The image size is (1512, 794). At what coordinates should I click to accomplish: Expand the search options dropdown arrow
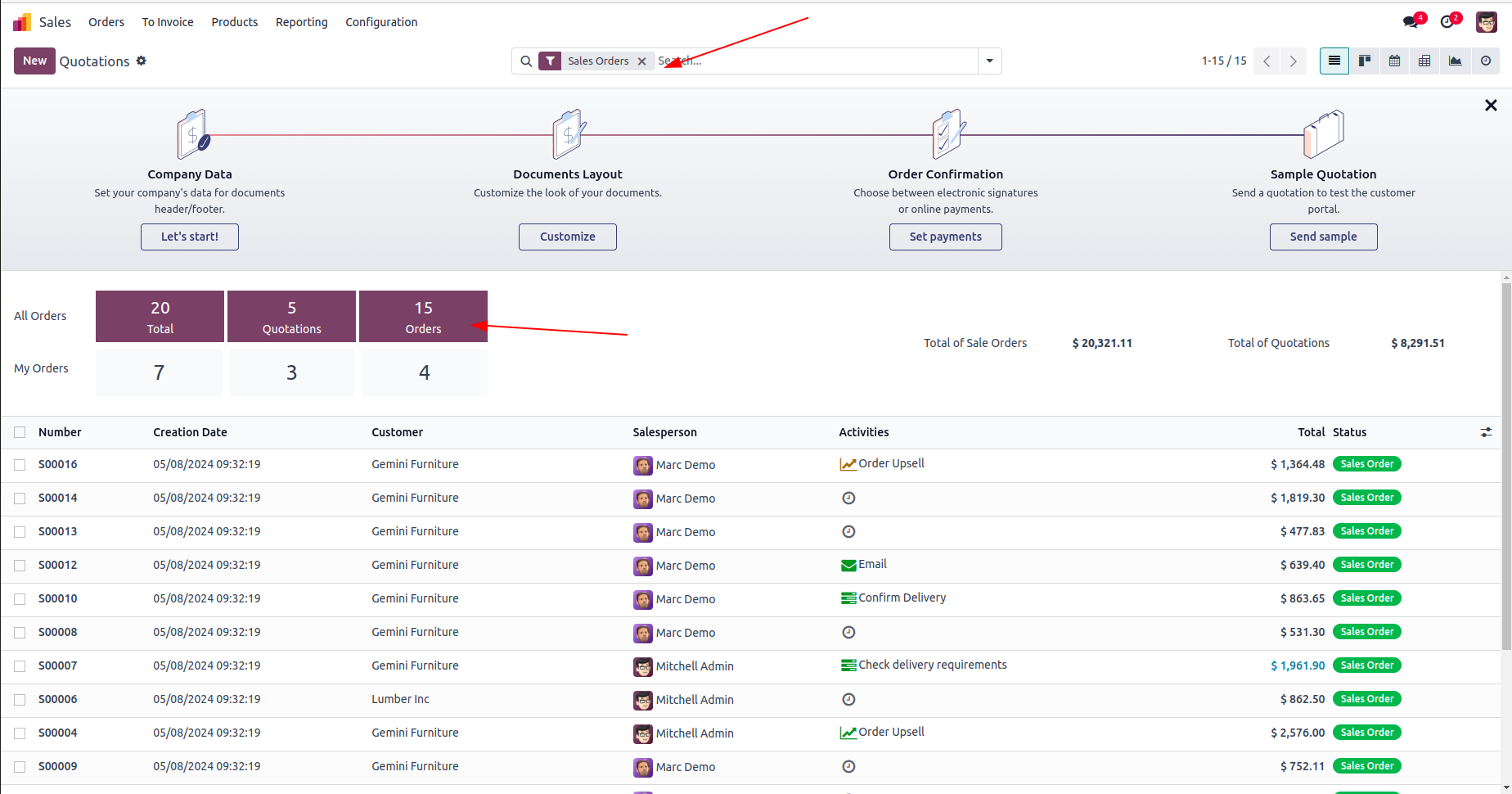(x=989, y=61)
